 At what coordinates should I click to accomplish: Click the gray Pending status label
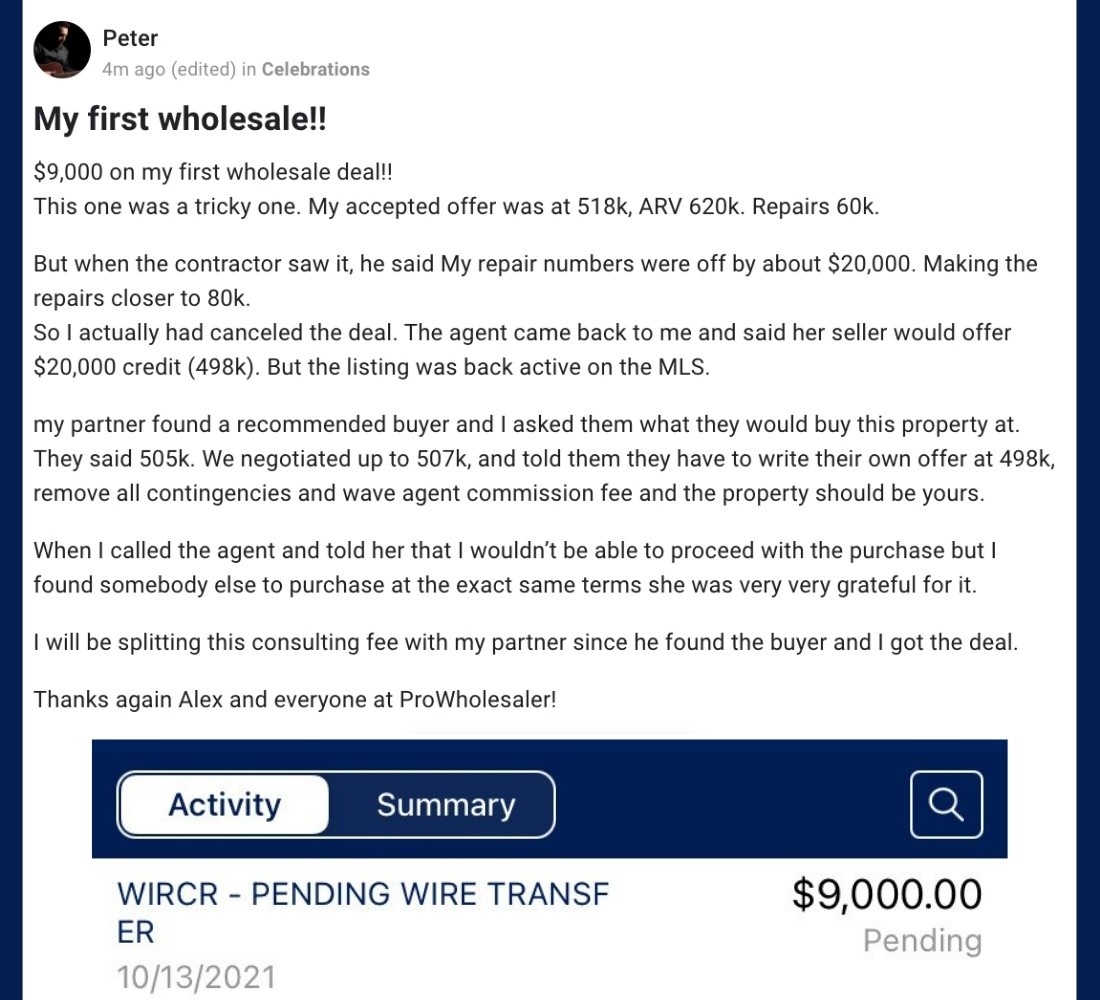[x=922, y=941]
